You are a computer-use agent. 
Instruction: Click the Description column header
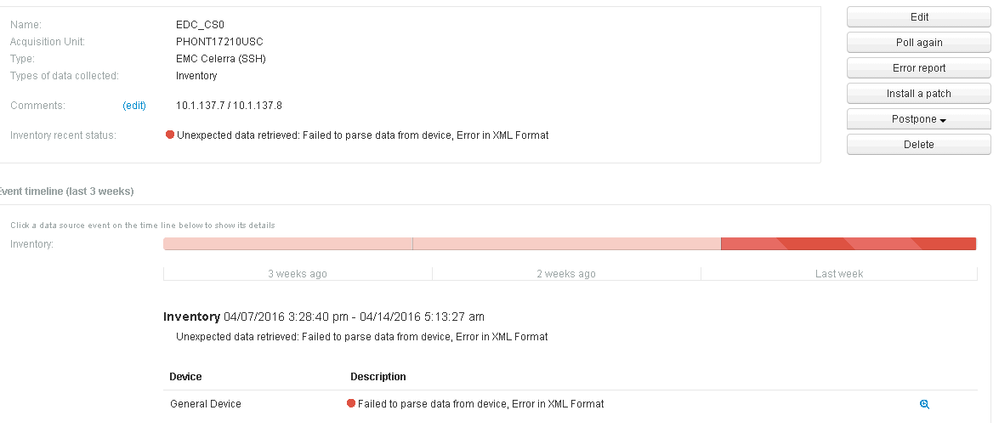click(x=378, y=377)
